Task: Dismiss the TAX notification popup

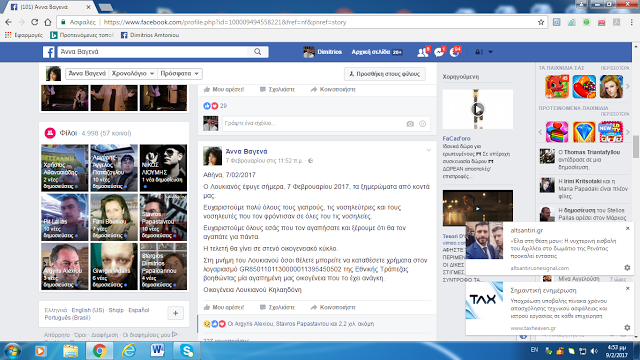Action: point(628,288)
